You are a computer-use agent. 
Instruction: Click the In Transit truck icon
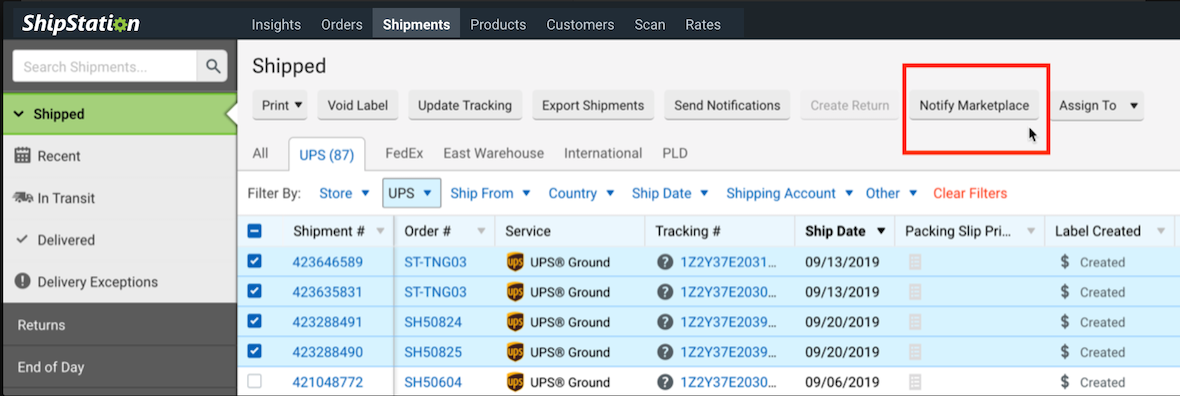[x=23, y=198]
